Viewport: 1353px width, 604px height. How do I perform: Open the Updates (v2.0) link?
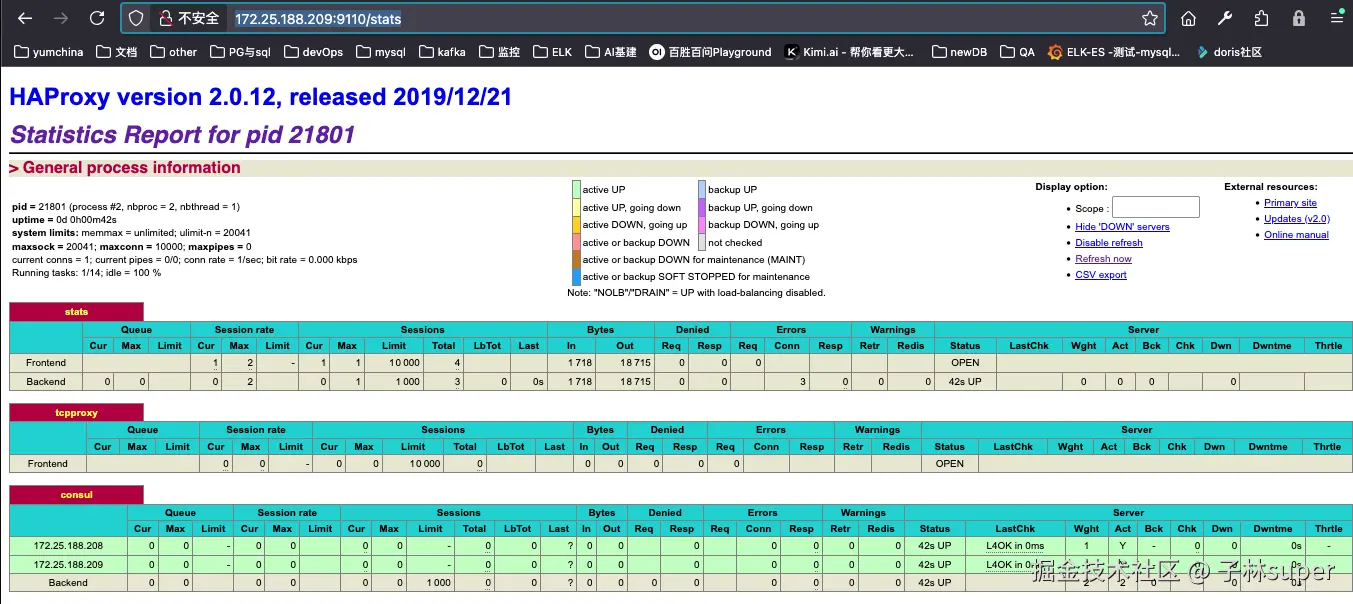1297,219
